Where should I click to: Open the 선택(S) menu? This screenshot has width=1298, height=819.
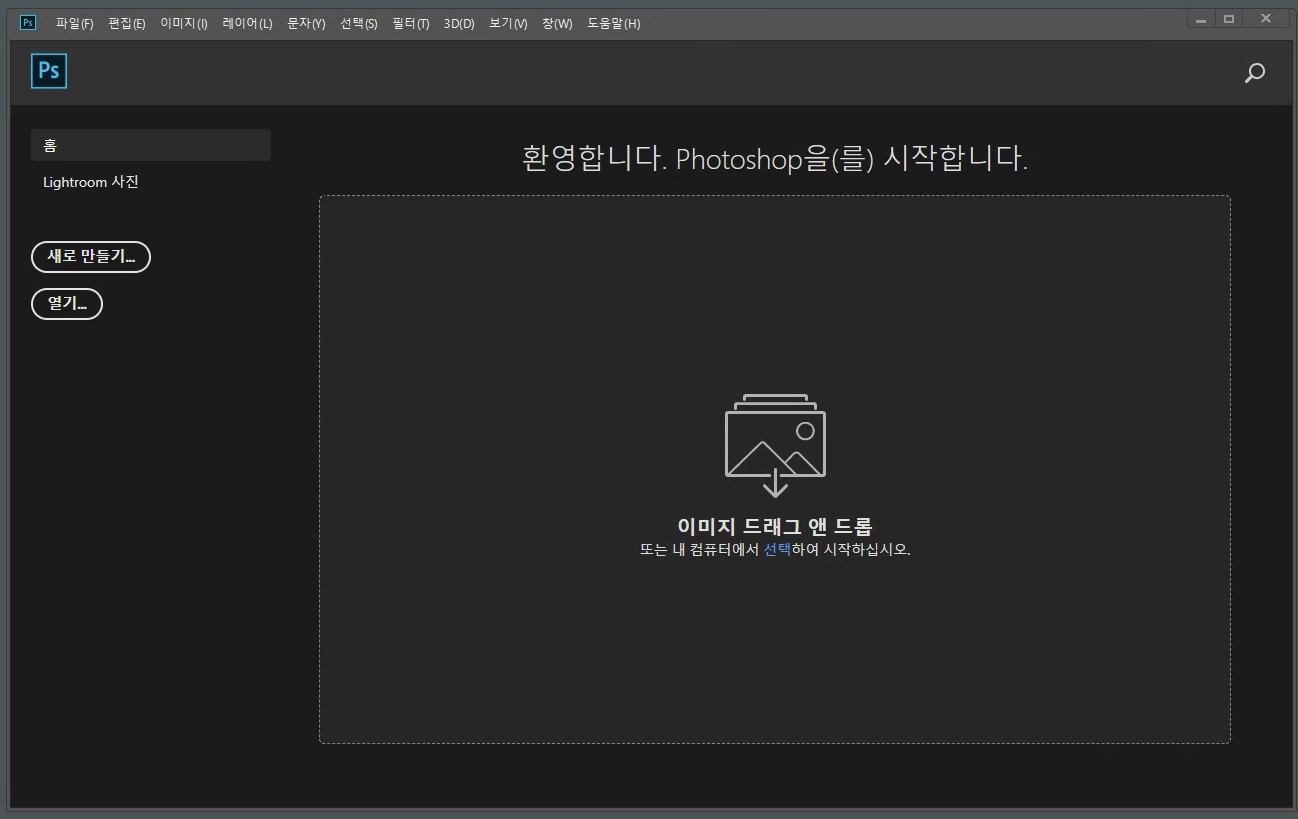[x=359, y=23]
